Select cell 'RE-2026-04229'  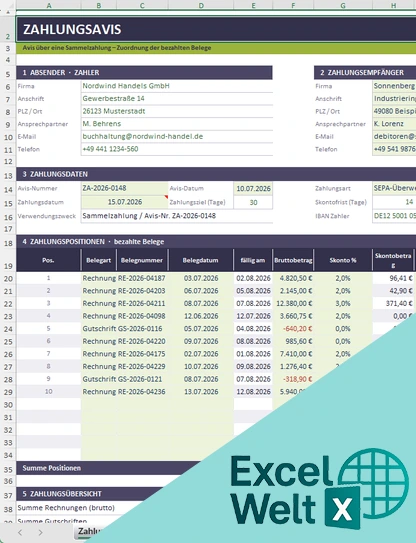point(142,366)
